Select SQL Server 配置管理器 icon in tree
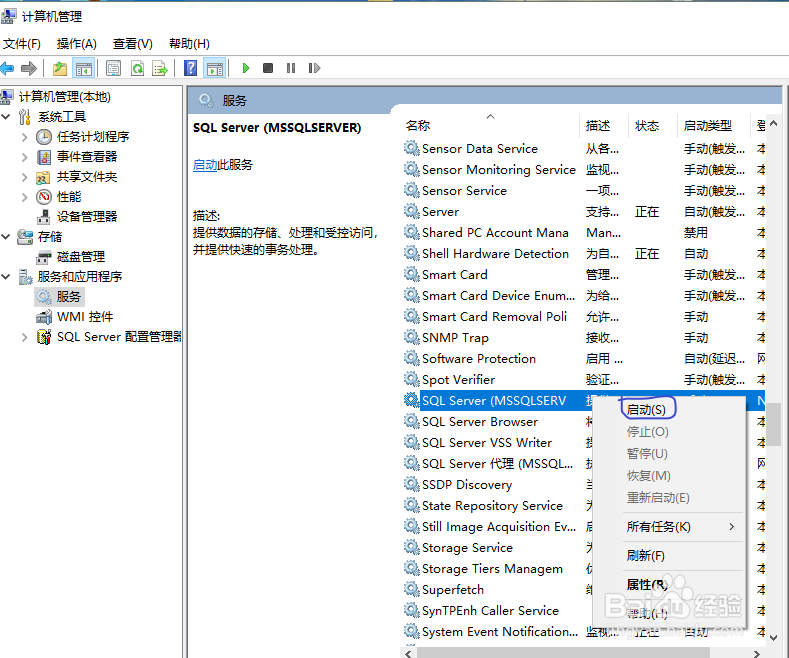The width and height of the screenshot is (789, 658). [44, 337]
